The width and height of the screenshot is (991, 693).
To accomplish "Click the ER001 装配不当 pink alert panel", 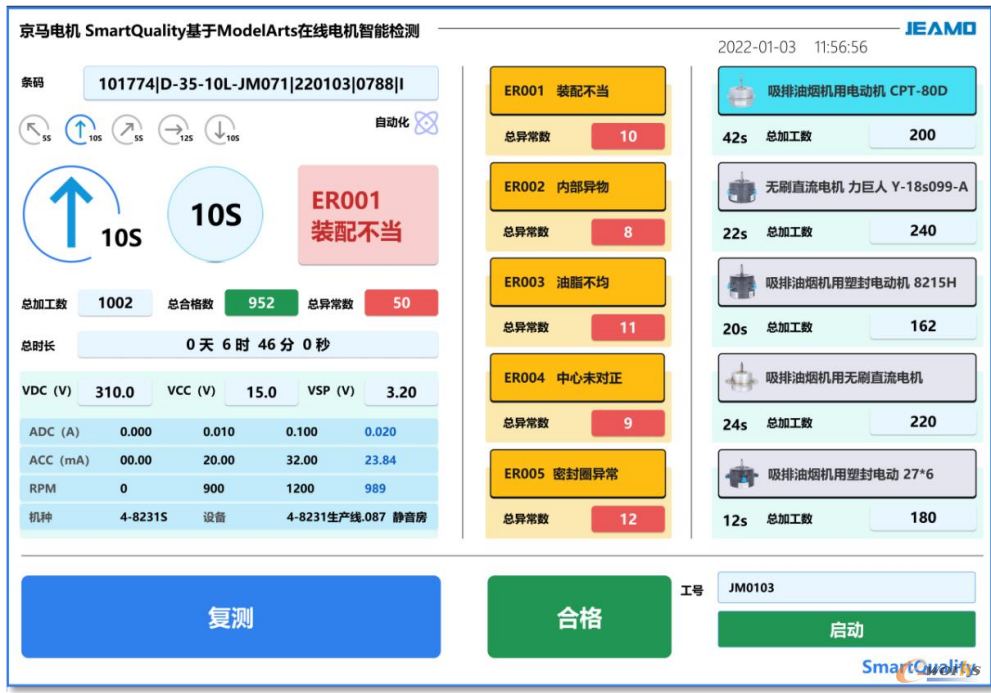I will coord(368,215).
